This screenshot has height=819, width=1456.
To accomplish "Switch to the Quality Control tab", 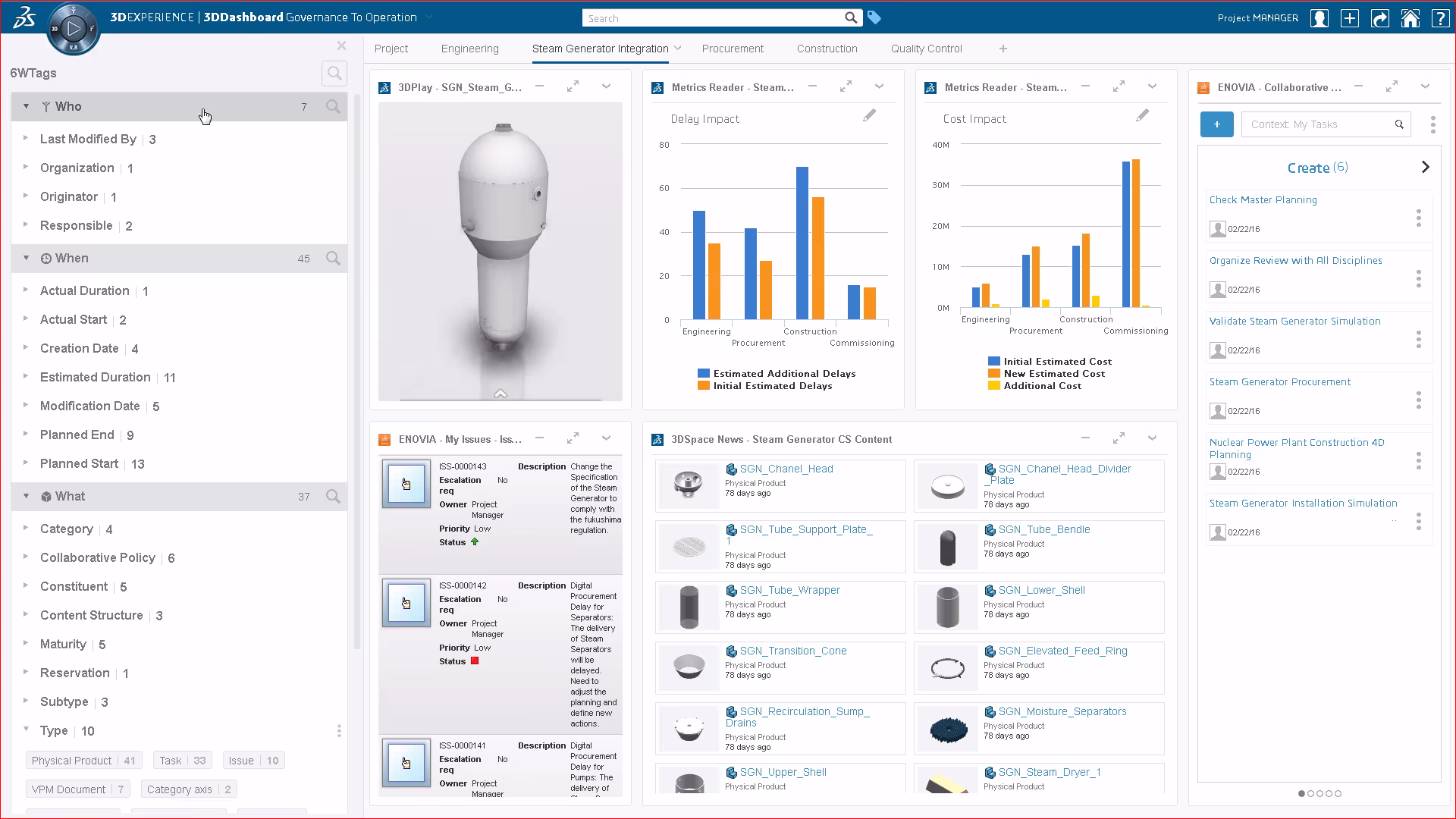I will click(927, 49).
